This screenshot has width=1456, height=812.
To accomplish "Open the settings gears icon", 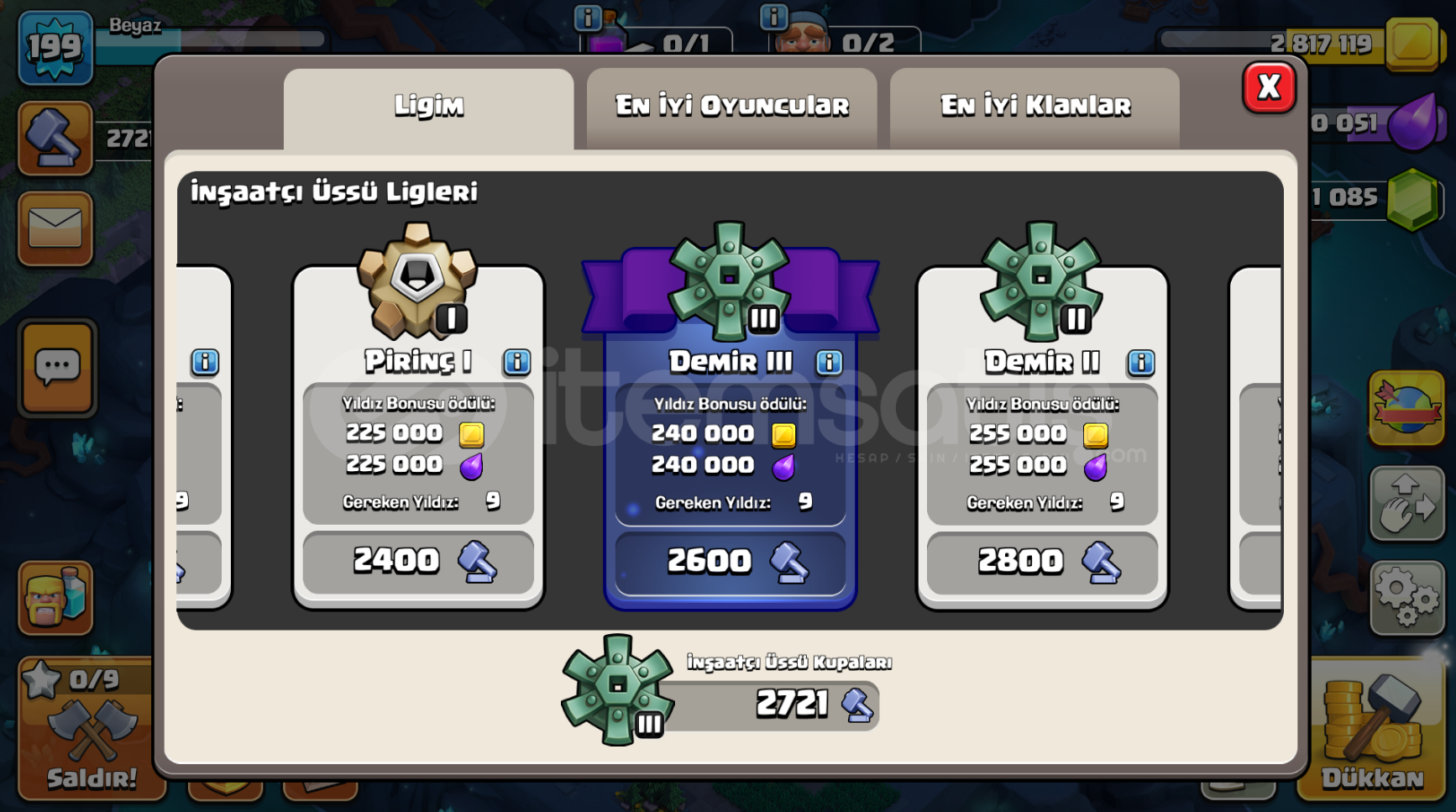I will coord(1407,598).
